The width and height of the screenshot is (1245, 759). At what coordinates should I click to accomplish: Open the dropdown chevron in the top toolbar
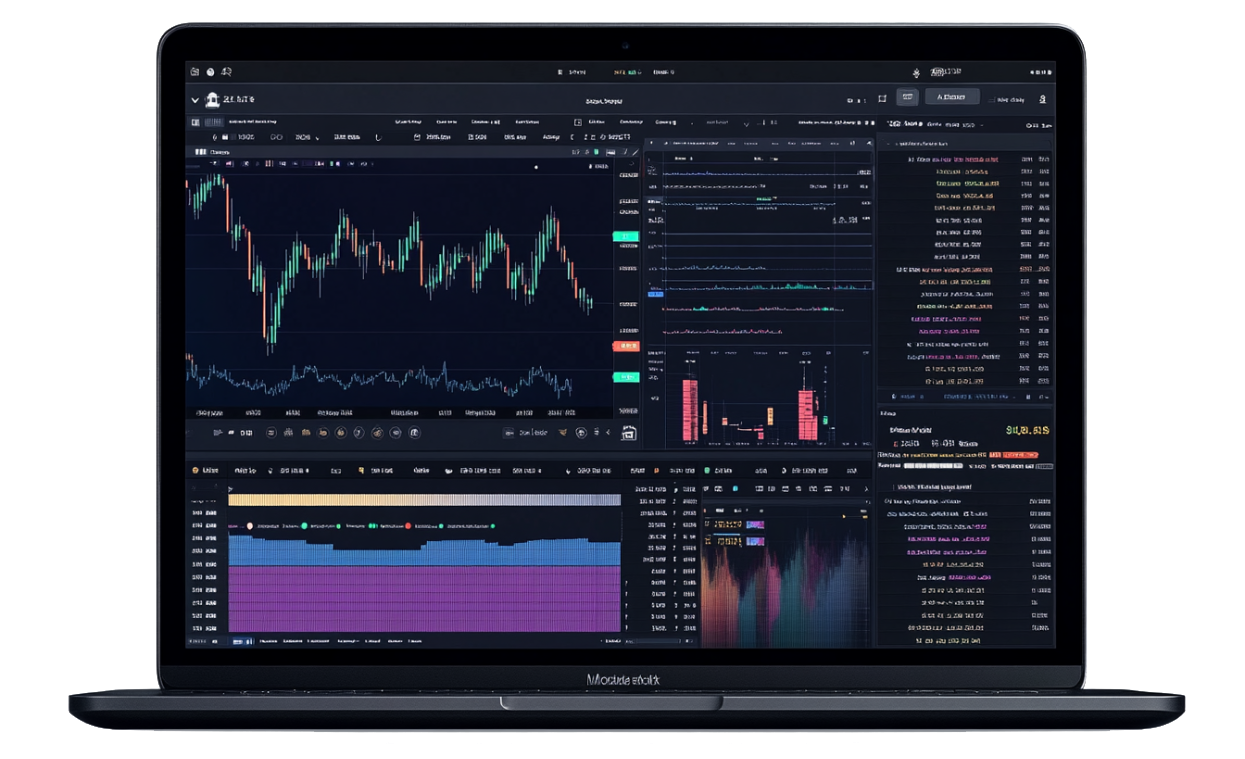click(x=745, y=123)
